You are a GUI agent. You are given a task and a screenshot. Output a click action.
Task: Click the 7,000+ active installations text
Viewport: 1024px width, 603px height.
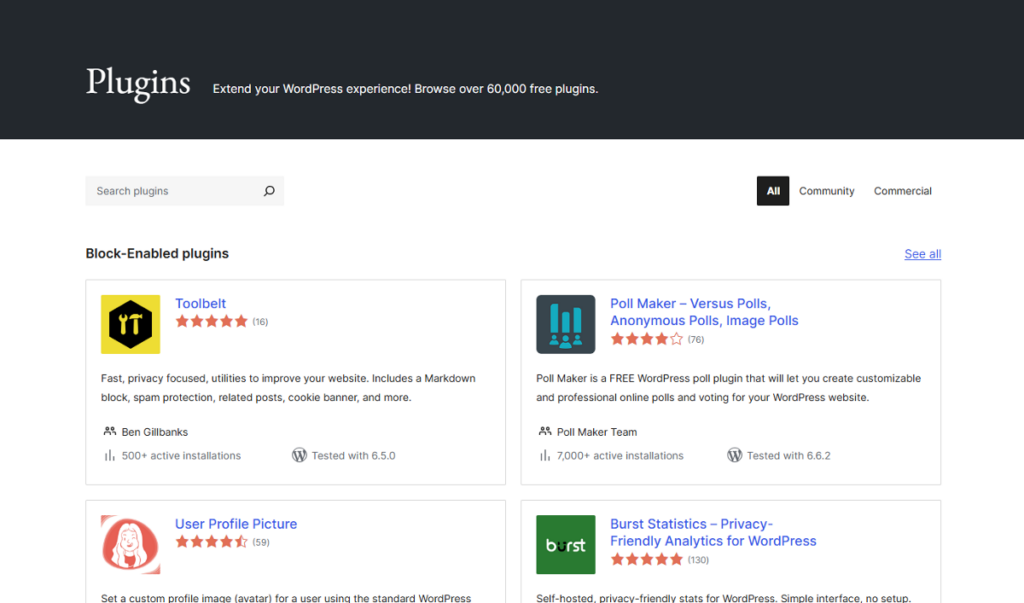[x=620, y=455]
